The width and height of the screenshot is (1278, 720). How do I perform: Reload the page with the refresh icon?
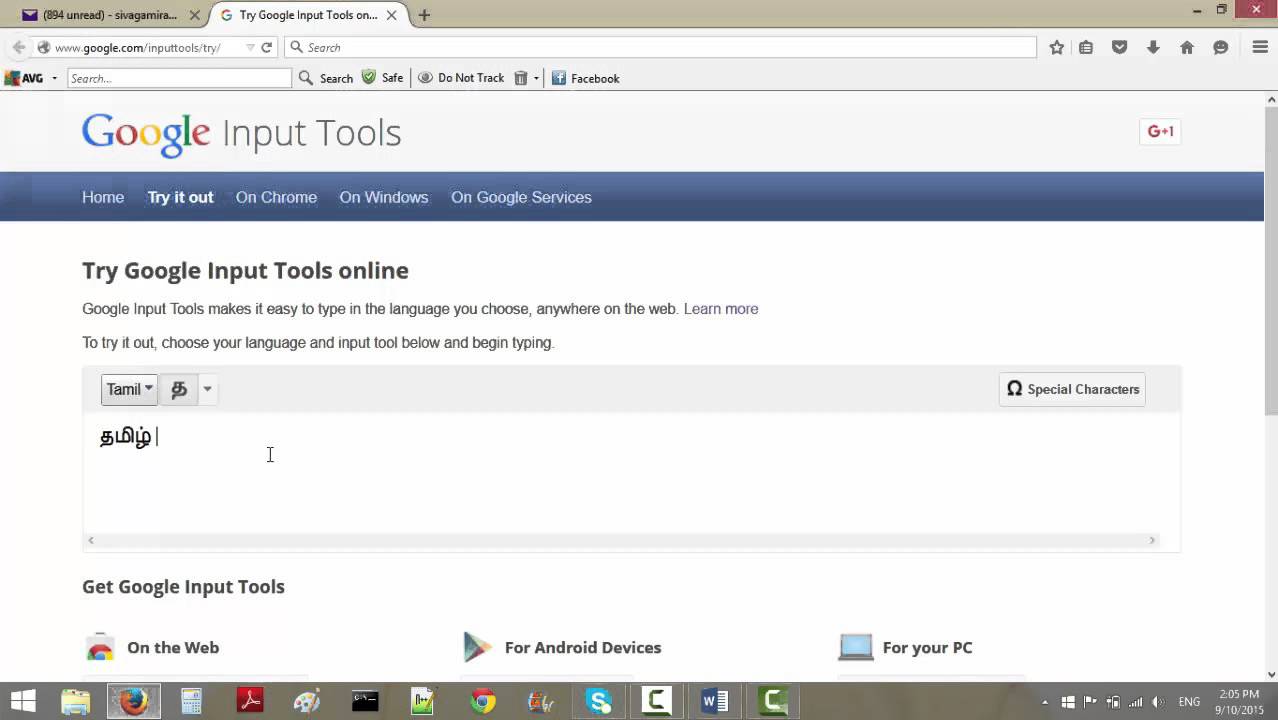pos(267,47)
